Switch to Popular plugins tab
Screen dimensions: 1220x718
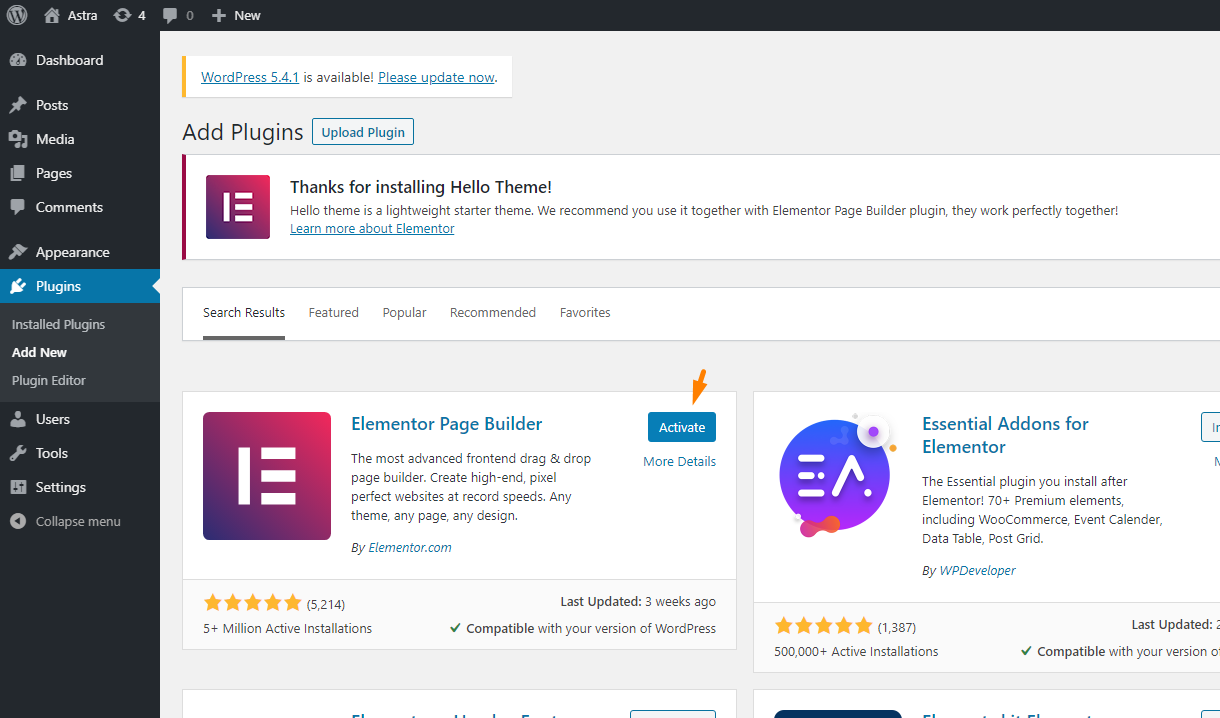click(x=404, y=313)
